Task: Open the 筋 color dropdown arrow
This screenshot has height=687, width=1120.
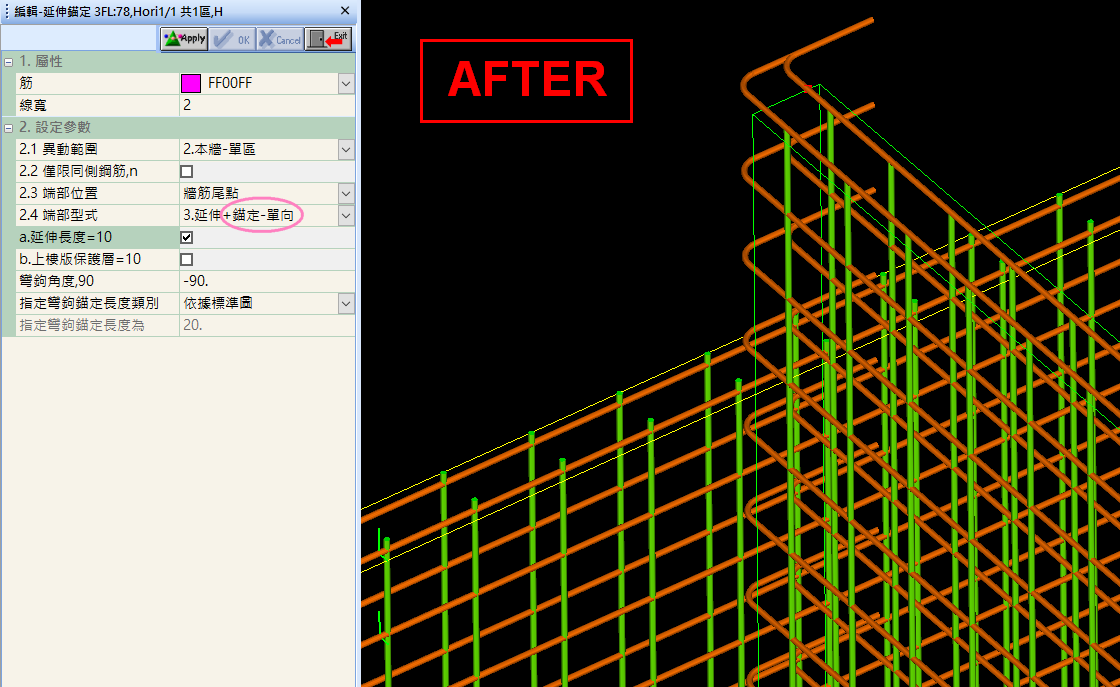Action: tap(346, 84)
